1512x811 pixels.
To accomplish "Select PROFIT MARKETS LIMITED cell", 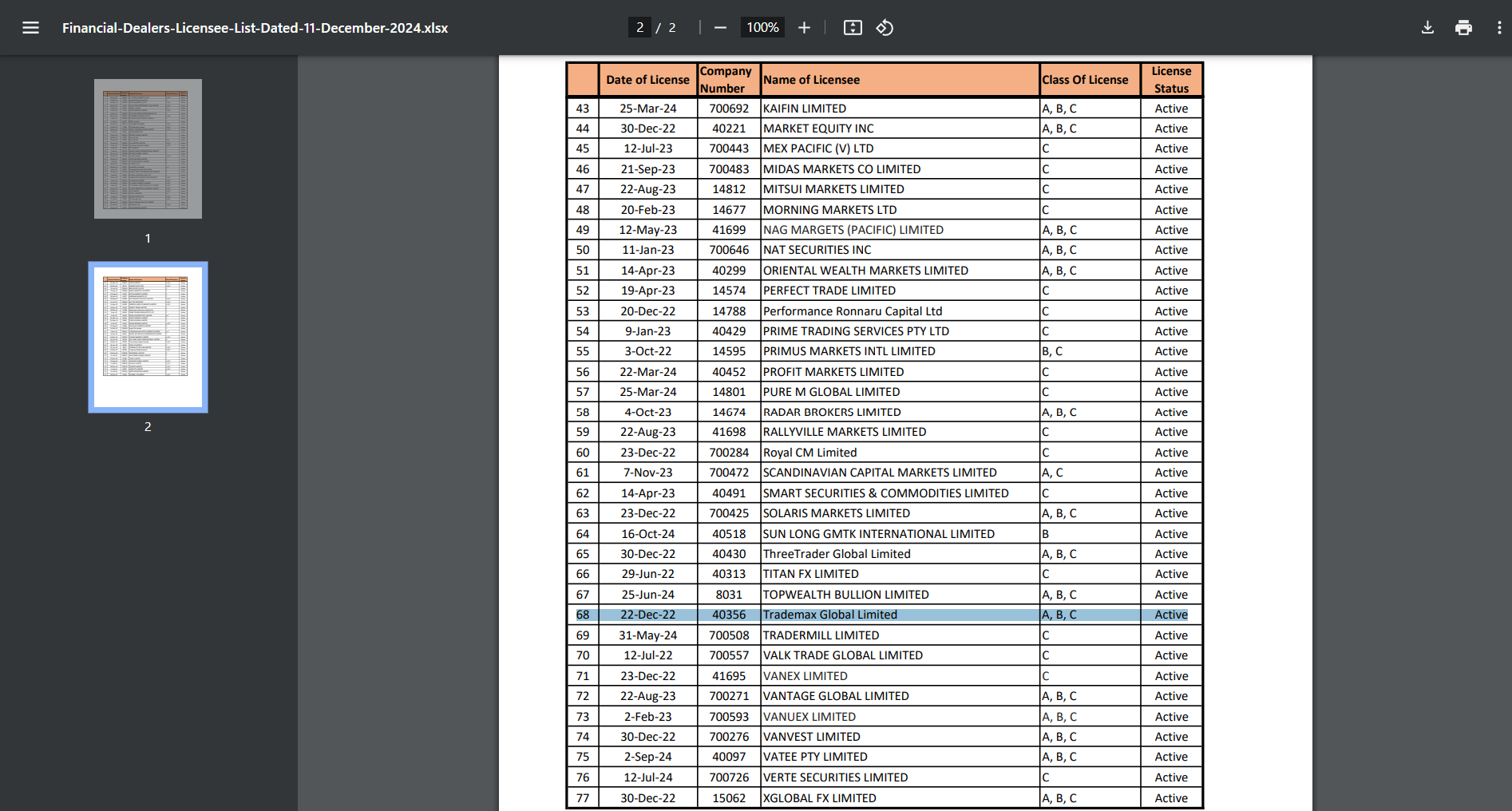I will (900, 372).
